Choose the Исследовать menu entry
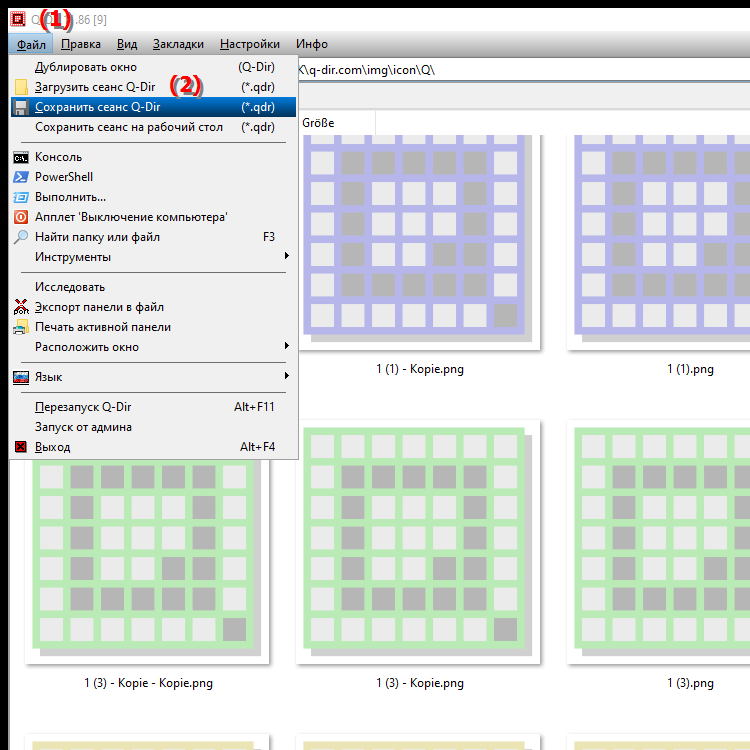The width and height of the screenshot is (750, 750). (x=154, y=287)
